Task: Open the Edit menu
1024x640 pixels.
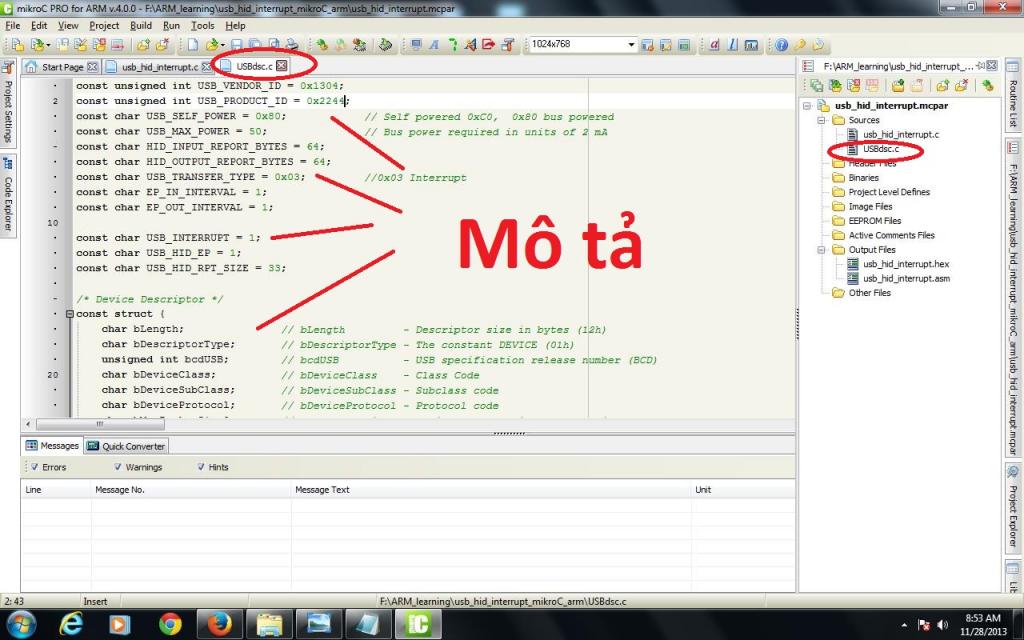Action: tap(39, 25)
